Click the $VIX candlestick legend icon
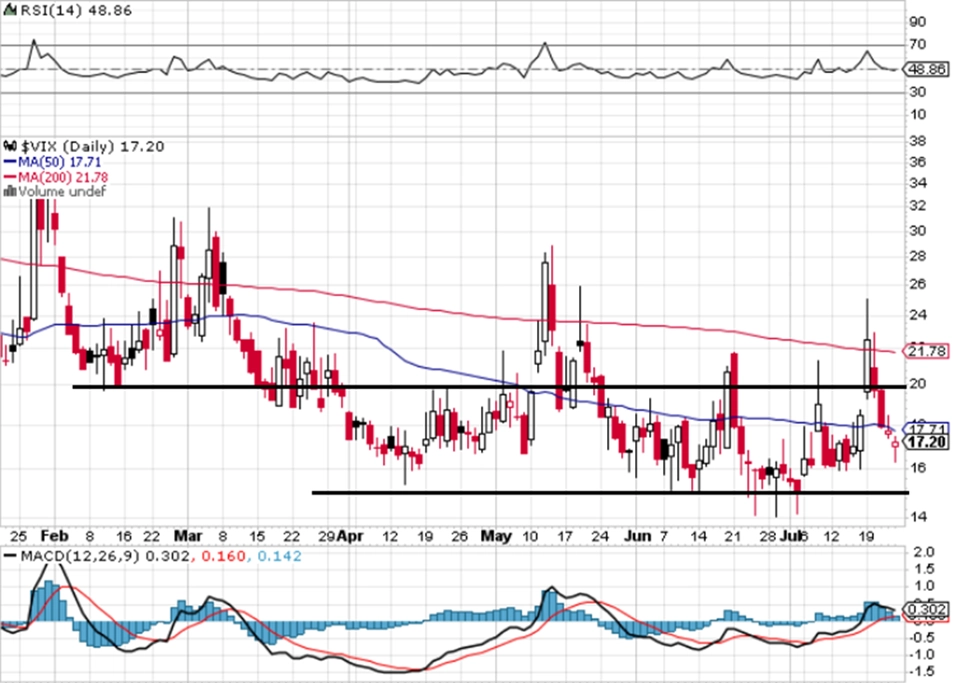Viewport: 953px width, 683px height. (x=10, y=146)
